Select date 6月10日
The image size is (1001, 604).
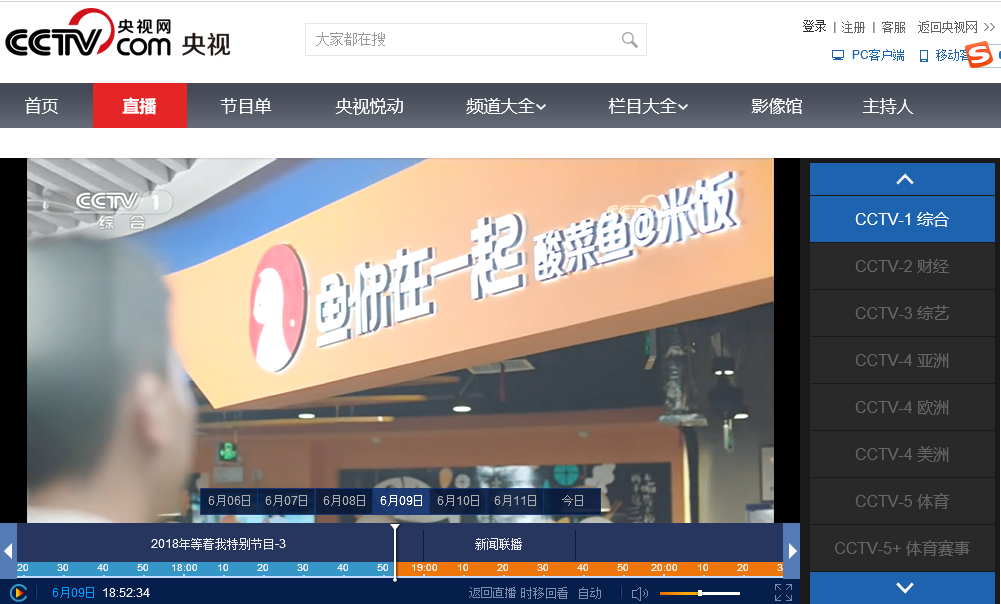coord(458,501)
